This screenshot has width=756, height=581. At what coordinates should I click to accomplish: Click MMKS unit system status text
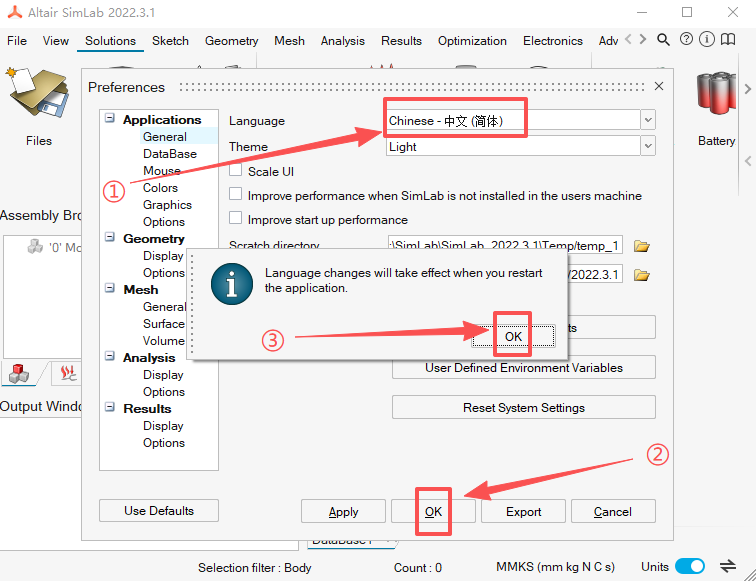pyautogui.click(x=555, y=567)
